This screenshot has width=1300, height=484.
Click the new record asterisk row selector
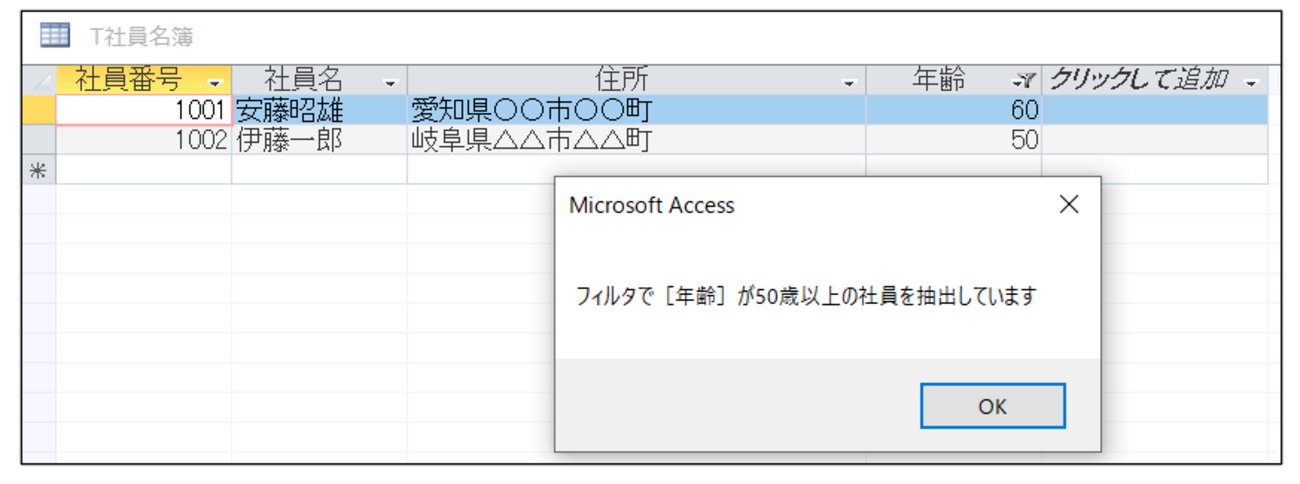[39, 170]
